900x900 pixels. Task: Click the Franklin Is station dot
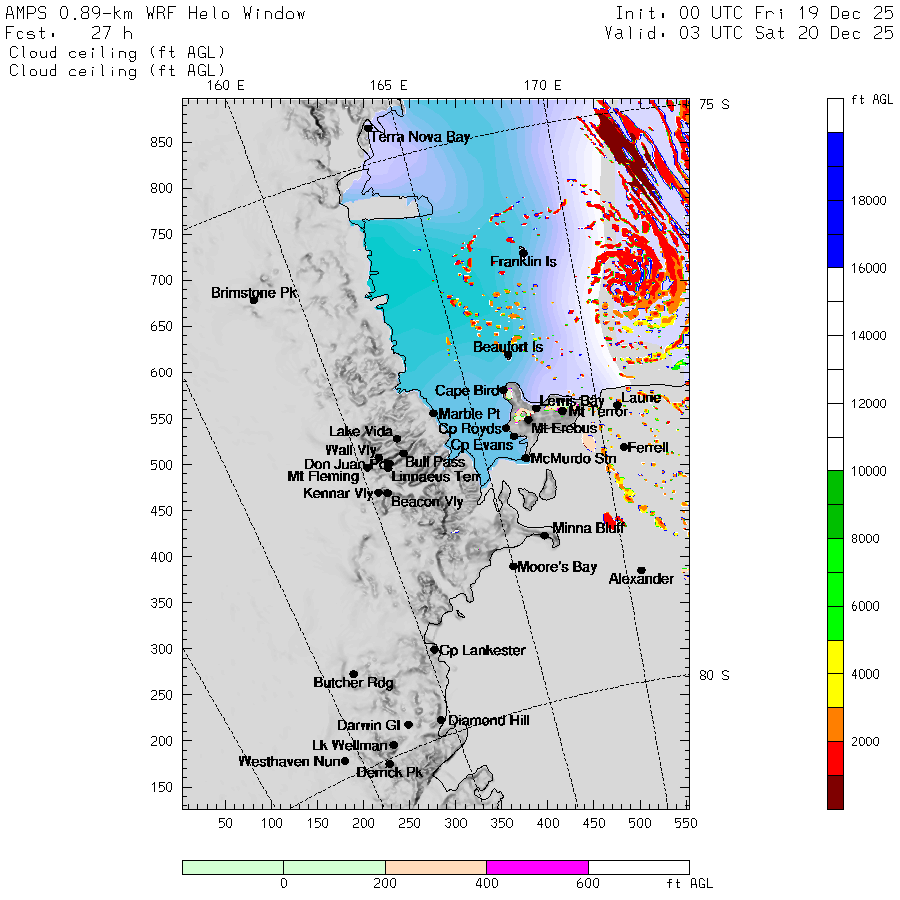click(x=523, y=253)
